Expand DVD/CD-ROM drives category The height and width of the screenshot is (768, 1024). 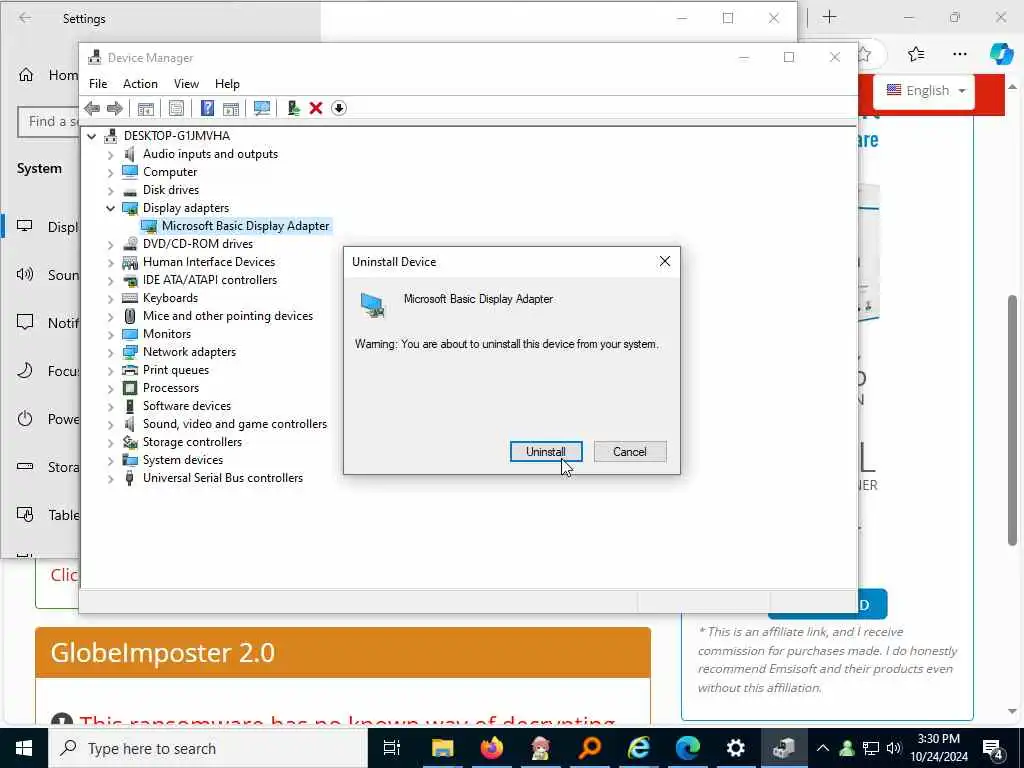[x=110, y=244]
